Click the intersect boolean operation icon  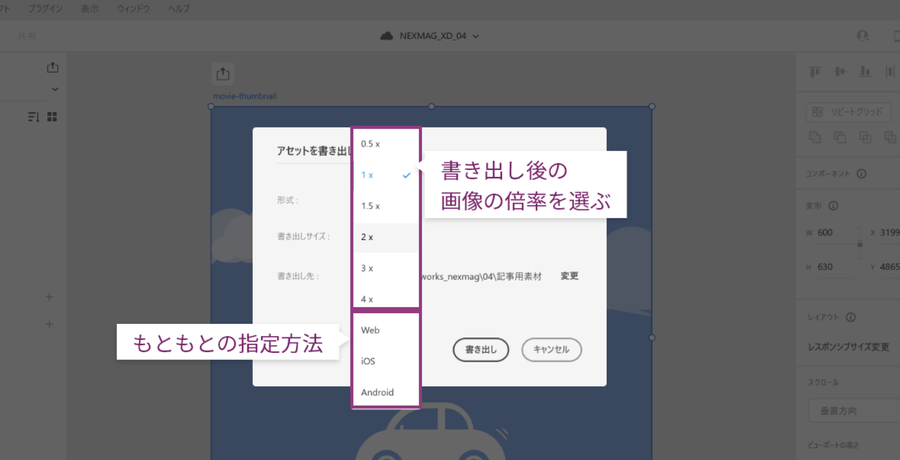[x=865, y=137]
